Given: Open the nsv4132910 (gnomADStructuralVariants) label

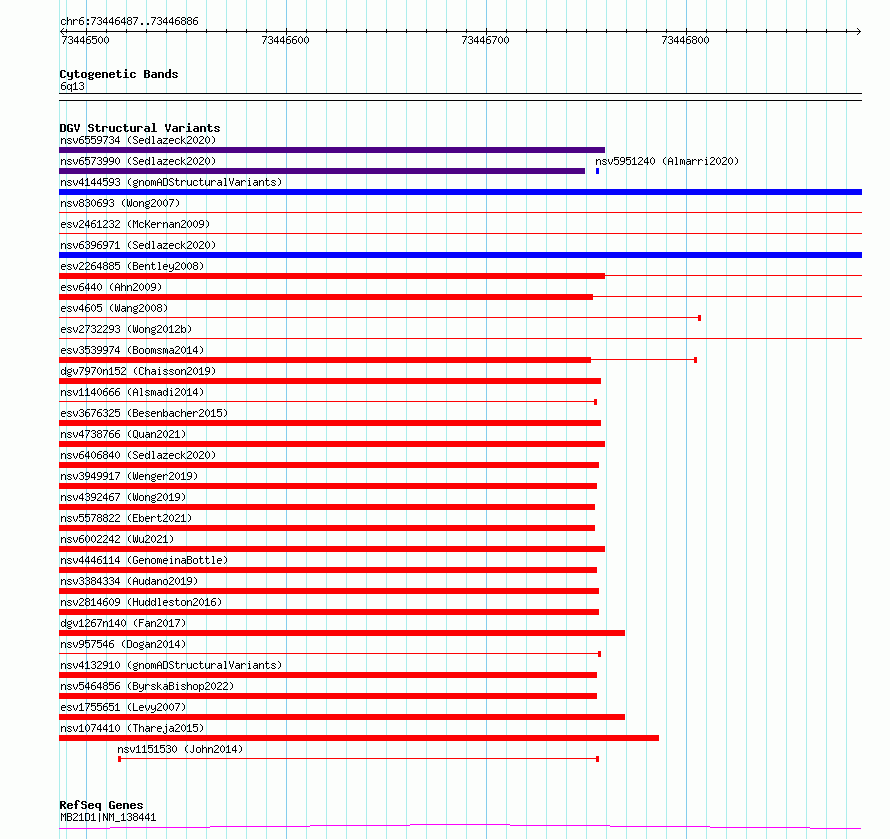Looking at the screenshot, I should [171, 665].
